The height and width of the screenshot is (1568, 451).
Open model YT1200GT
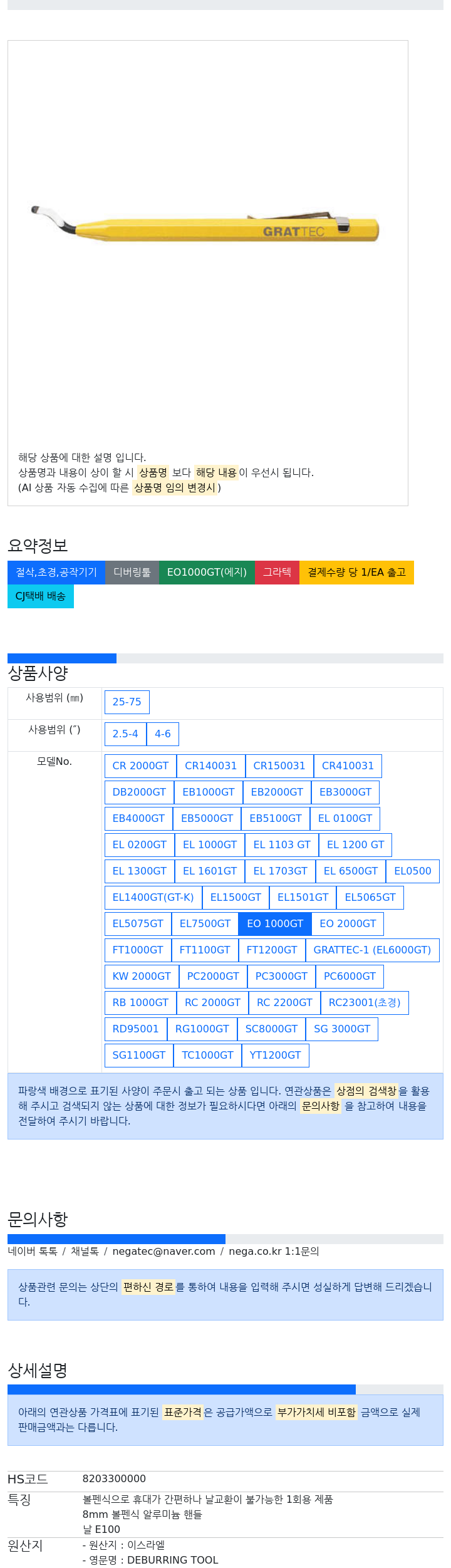click(276, 1056)
